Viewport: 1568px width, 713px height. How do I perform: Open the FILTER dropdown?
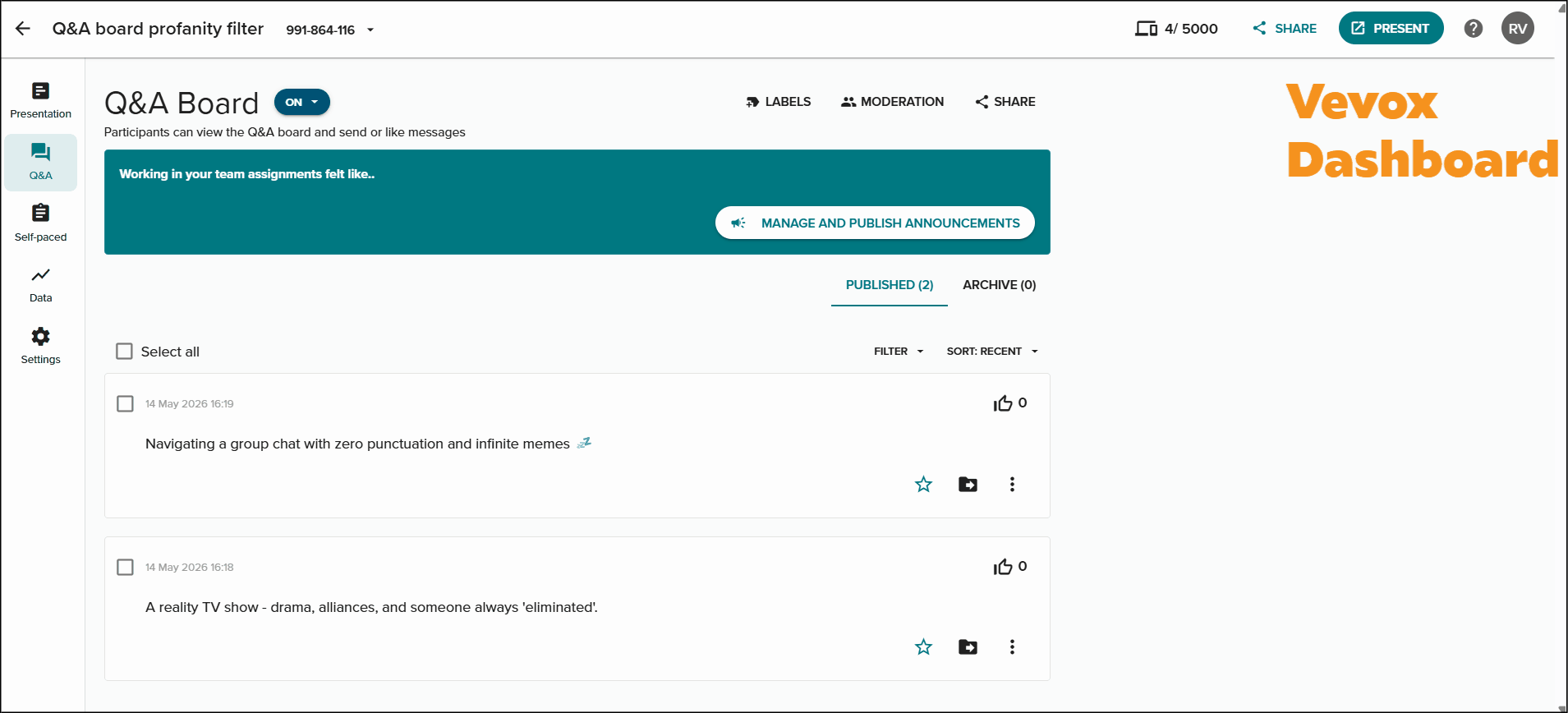(899, 352)
